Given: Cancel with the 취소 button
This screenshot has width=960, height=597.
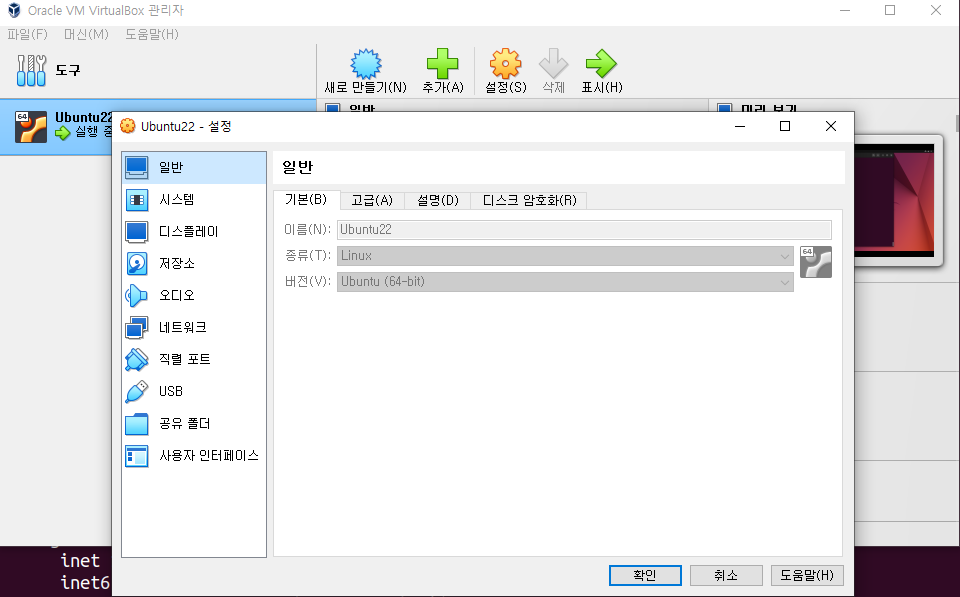Looking at the screenshot, I should coord(726,575).
